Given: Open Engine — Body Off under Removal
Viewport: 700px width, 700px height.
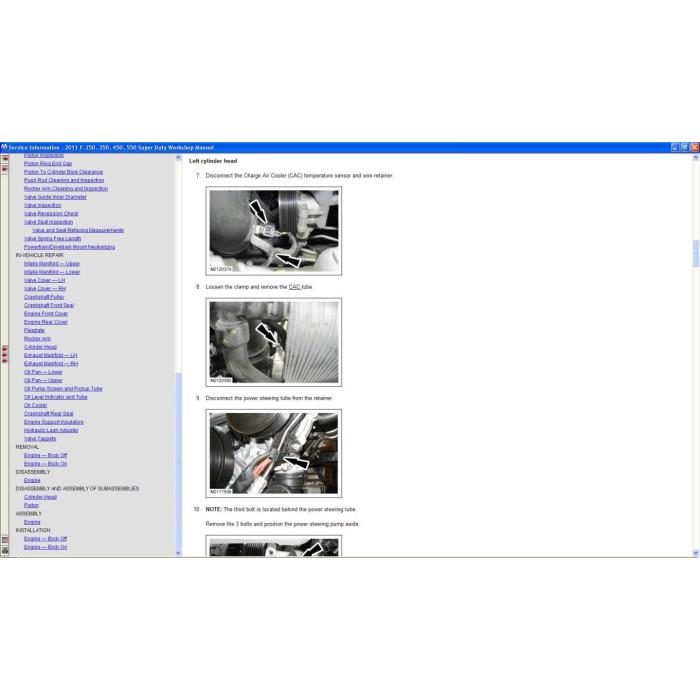Looking at the screenshot, I should pyautogui.click(x=46, y=455).
